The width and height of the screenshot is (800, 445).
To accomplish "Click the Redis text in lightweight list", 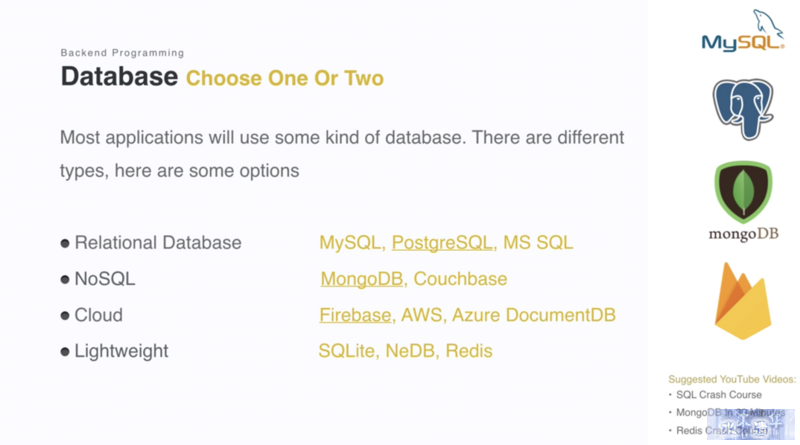I will (x=469, y=351).
